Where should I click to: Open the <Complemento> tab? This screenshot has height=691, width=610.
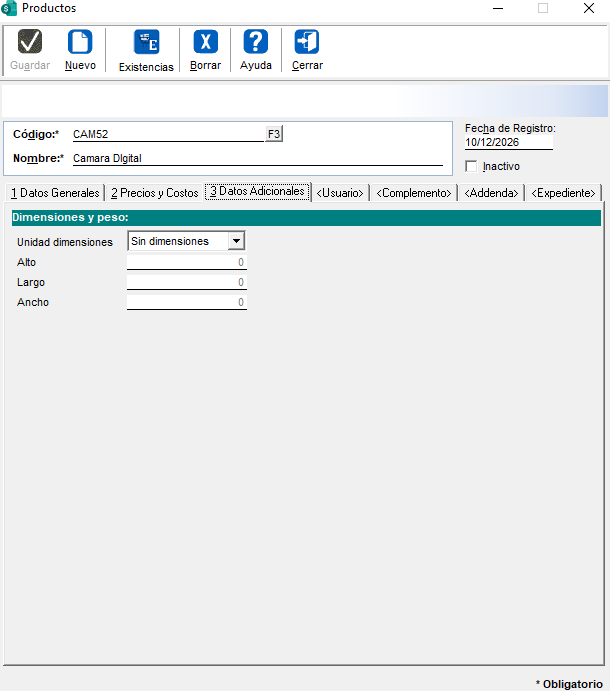(x=414, y=193)
